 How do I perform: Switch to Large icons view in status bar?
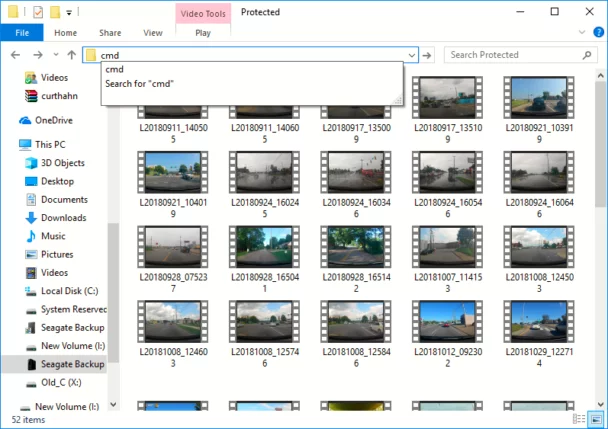tap(596, 419)
